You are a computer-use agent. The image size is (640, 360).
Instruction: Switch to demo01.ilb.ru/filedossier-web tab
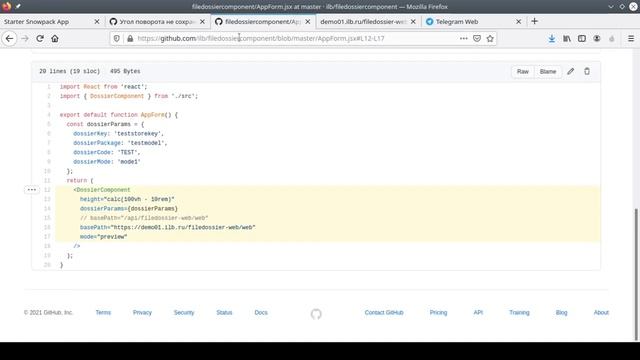tap(368, 22)
